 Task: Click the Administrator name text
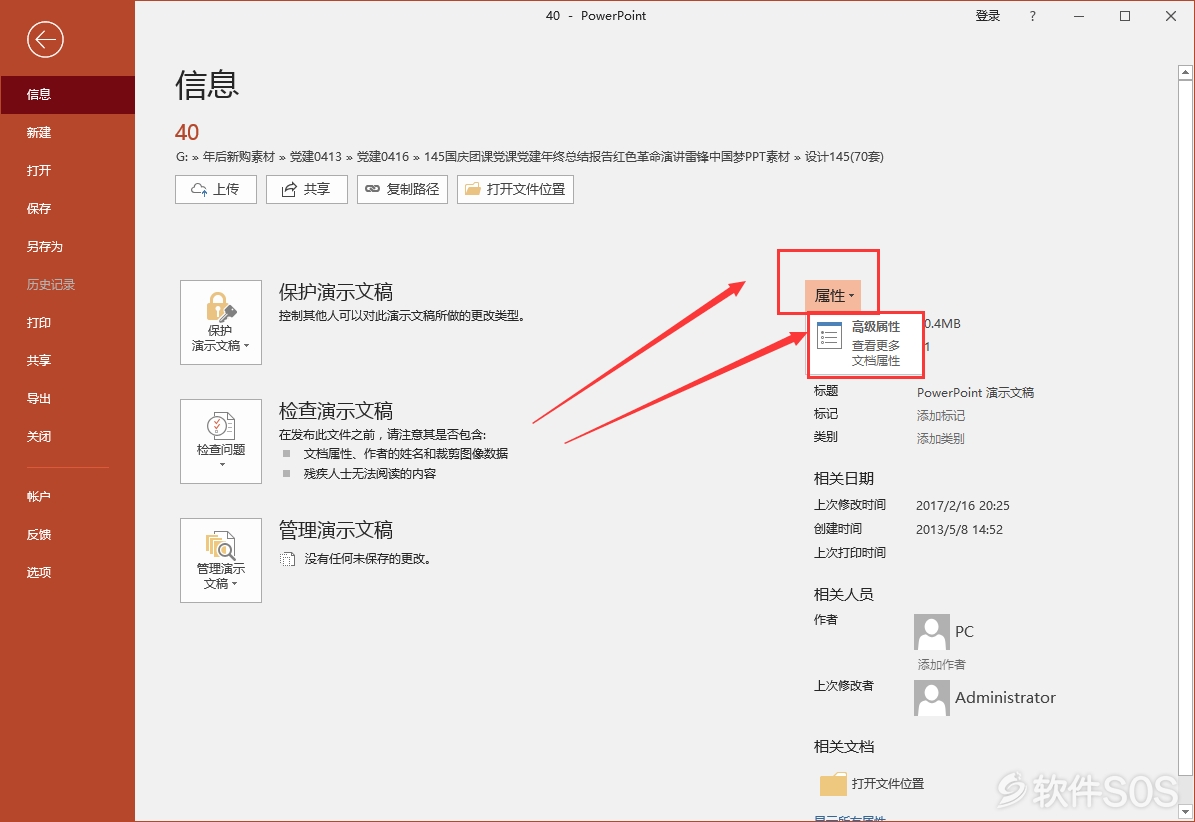[1005, 698]
